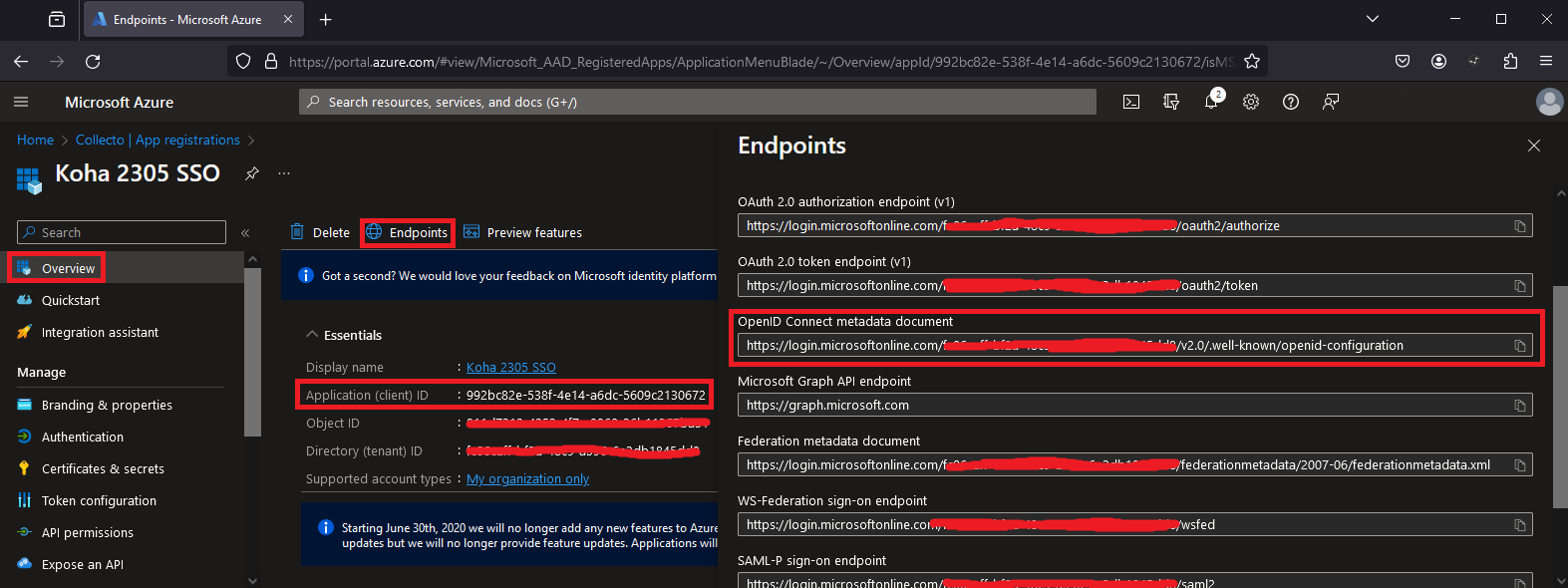
Task: Click the top Search resources, services, and docs box
Action: click(x=698, y=102)
